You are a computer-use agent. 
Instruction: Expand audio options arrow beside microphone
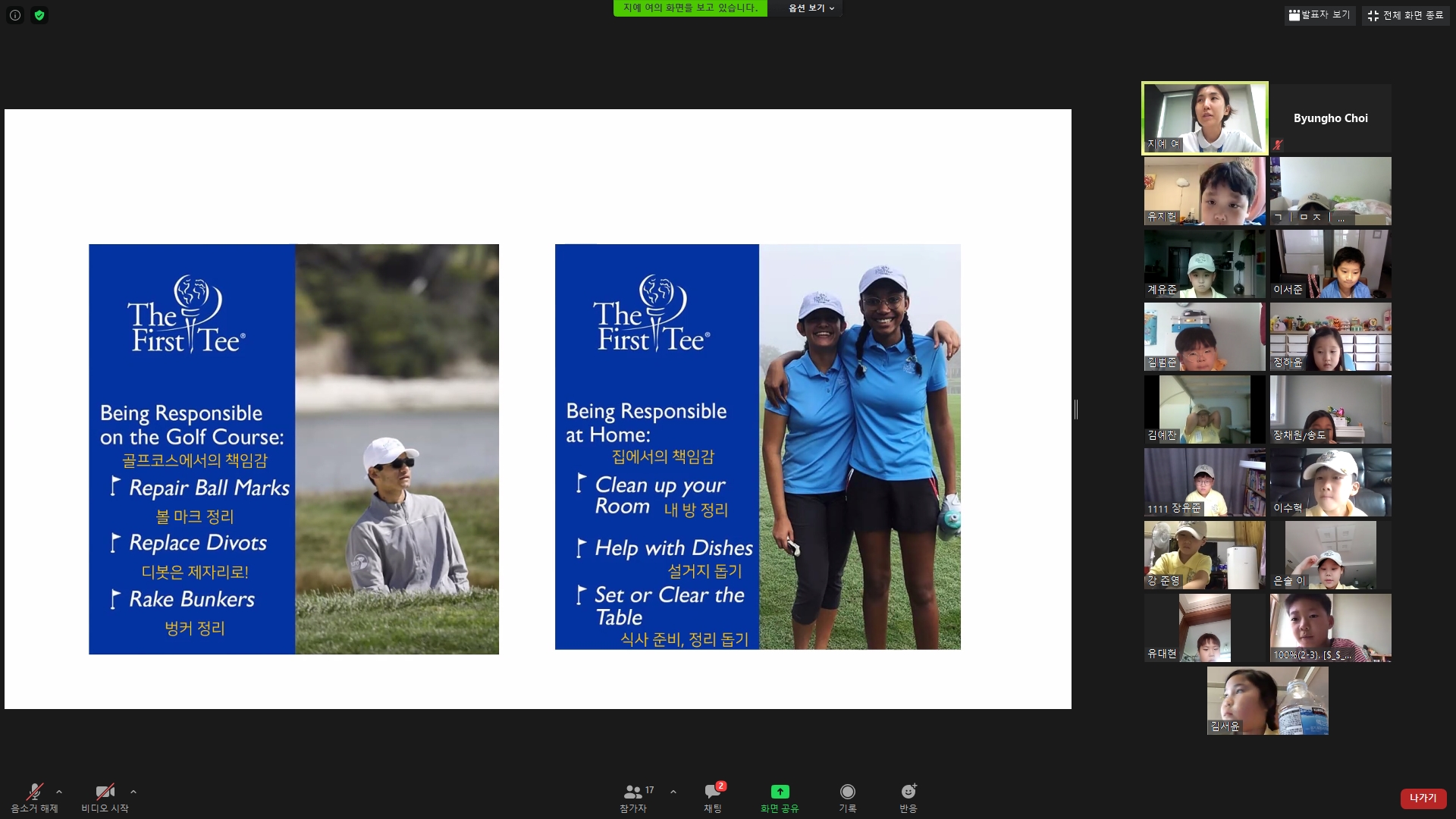click(59, 792)
